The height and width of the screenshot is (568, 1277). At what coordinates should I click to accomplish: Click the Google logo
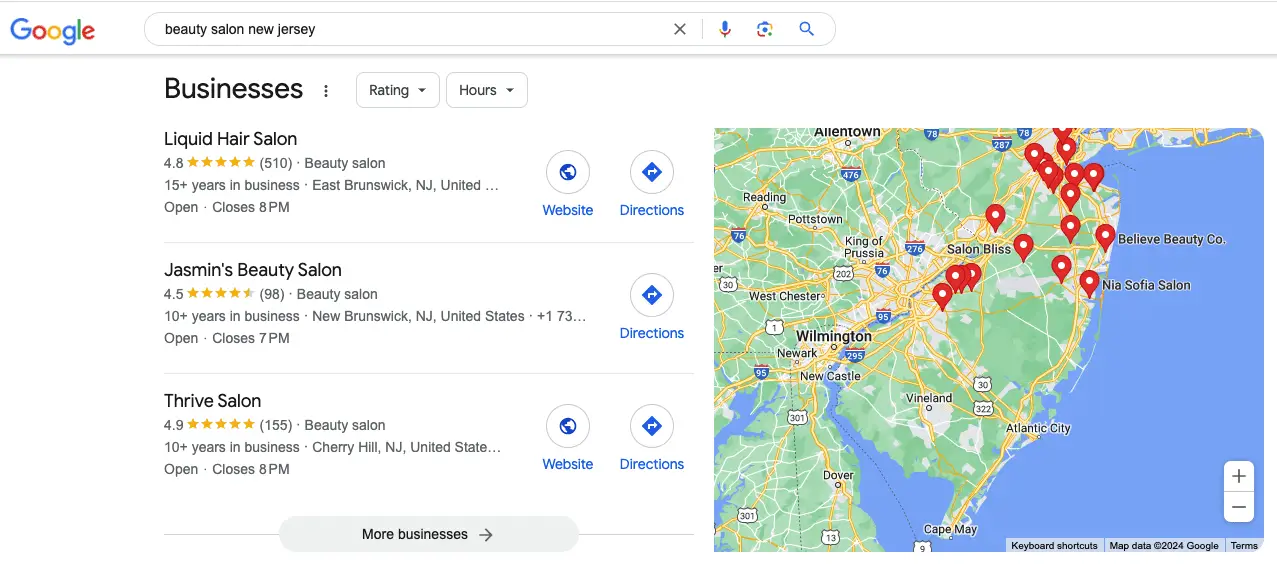click(x=52, y=30)
